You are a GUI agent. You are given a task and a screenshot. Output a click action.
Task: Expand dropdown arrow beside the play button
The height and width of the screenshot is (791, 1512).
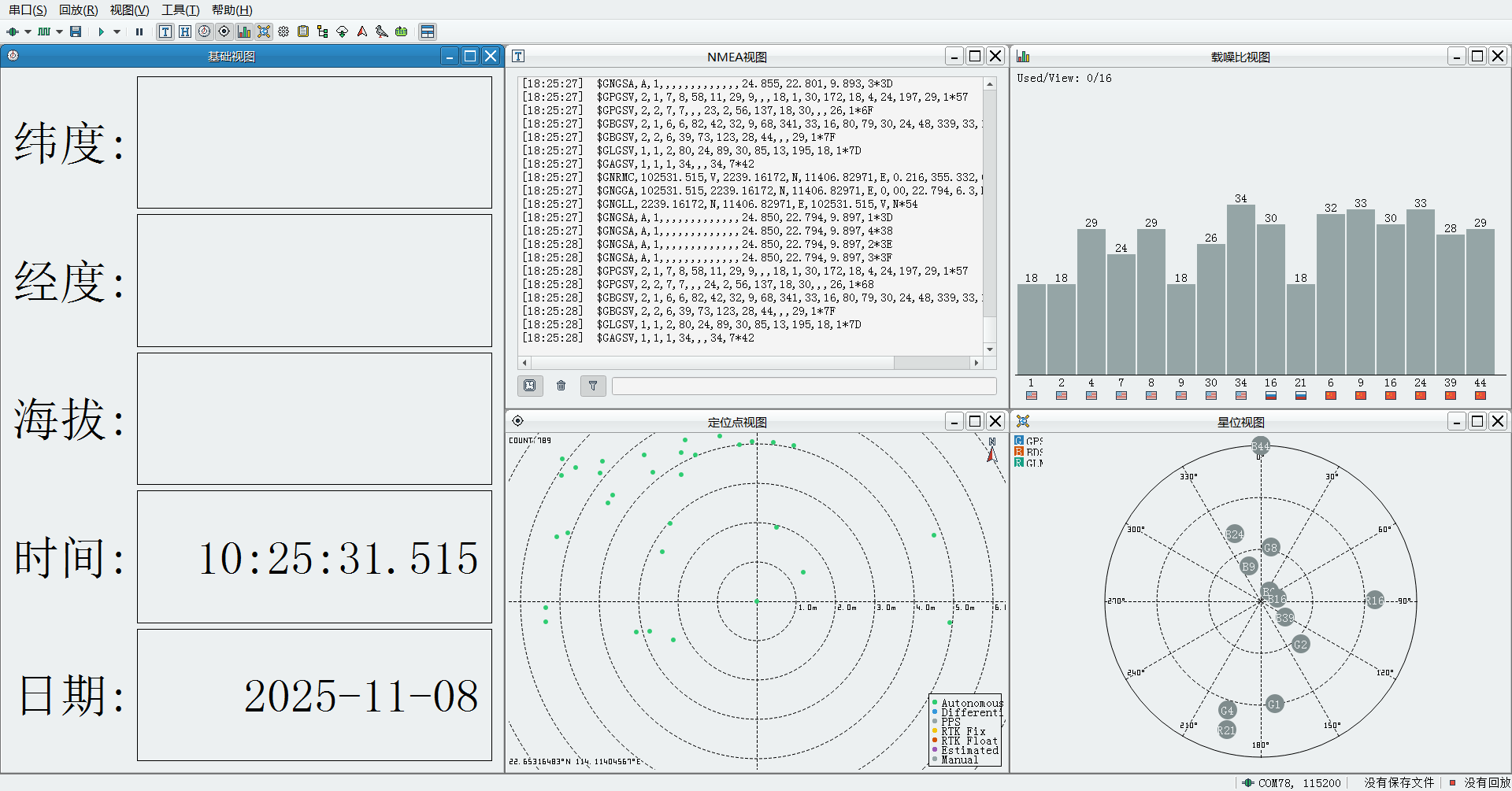coord(117,32)
